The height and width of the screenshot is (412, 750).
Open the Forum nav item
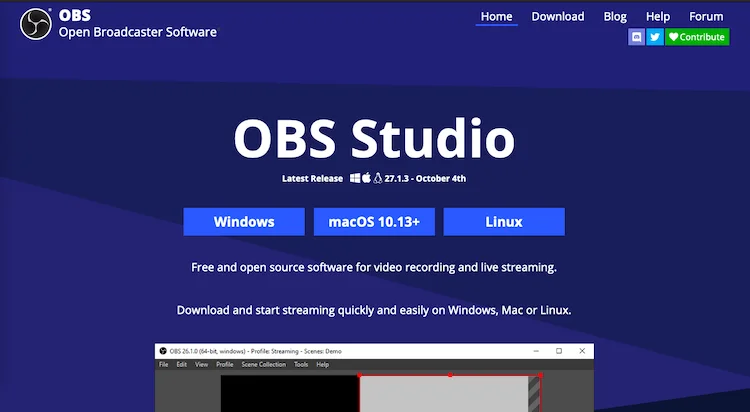click(706, 17)
